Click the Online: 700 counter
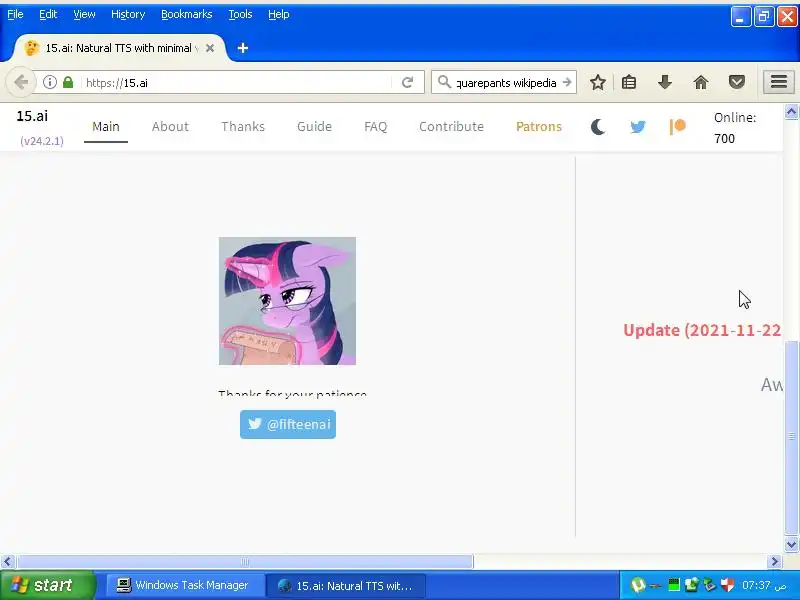 [735, 128]
